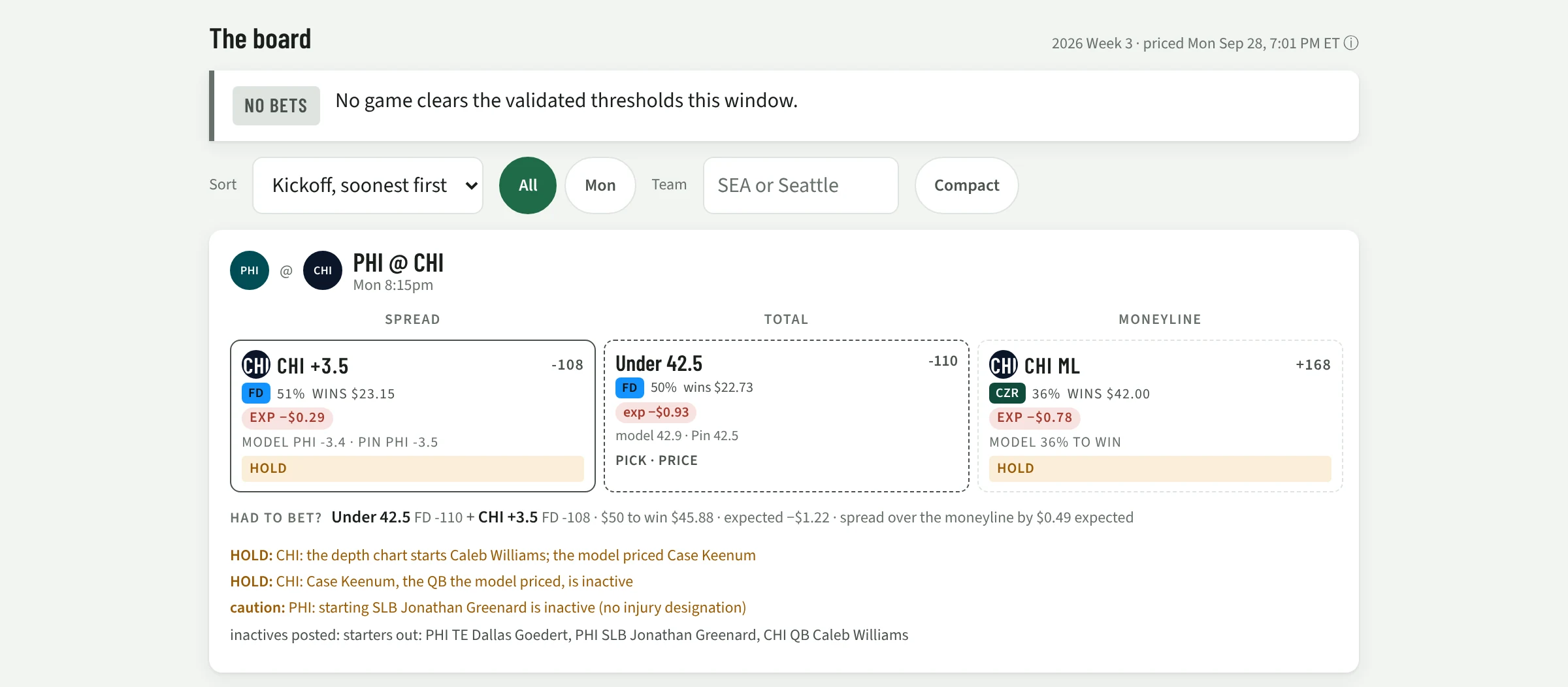Click The board heading
Viewport: 1568px width, 687px height.
click(260, 39)
